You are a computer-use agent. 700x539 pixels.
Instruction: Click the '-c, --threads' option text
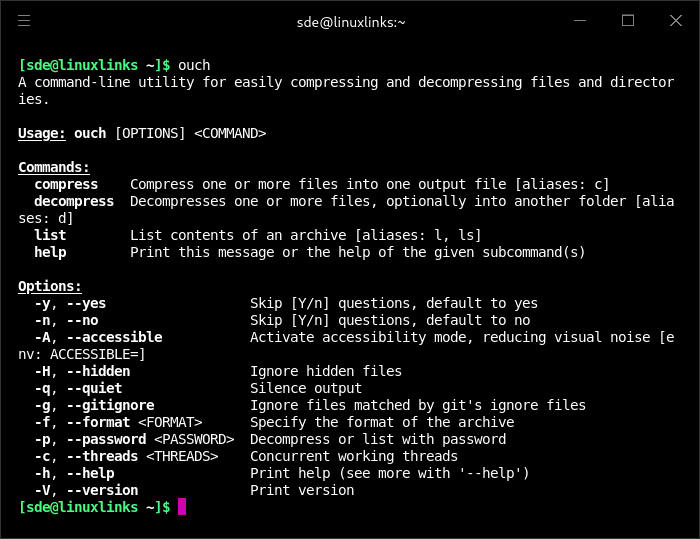(86, 456)
